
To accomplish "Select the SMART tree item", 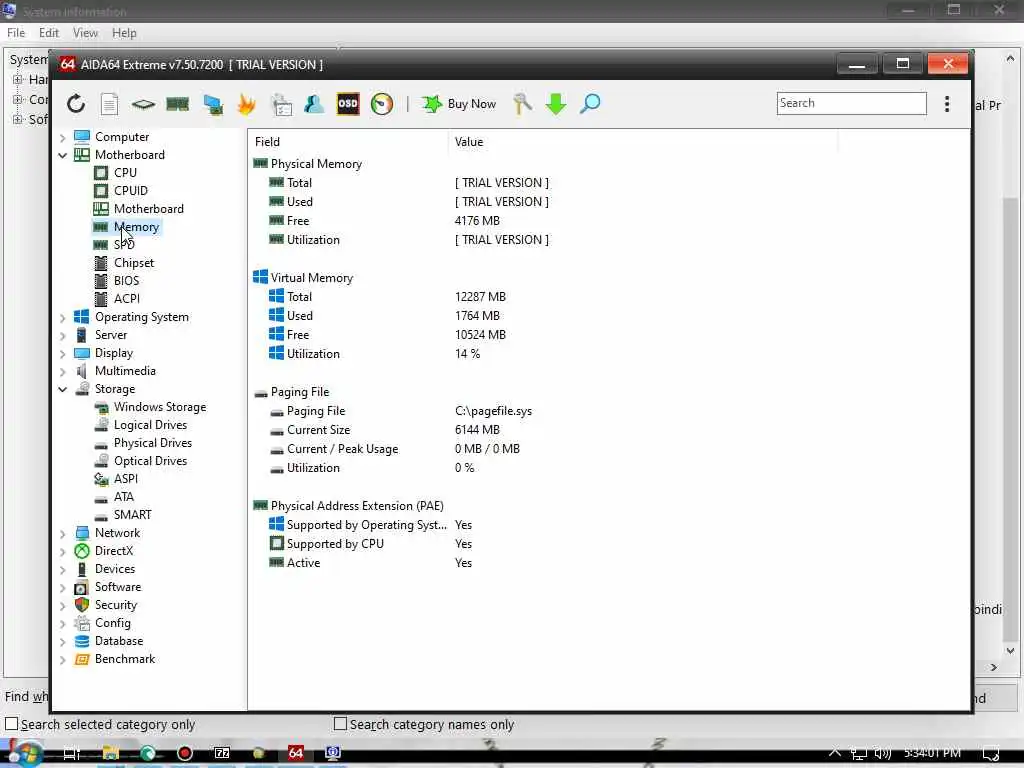I will 133,515.
